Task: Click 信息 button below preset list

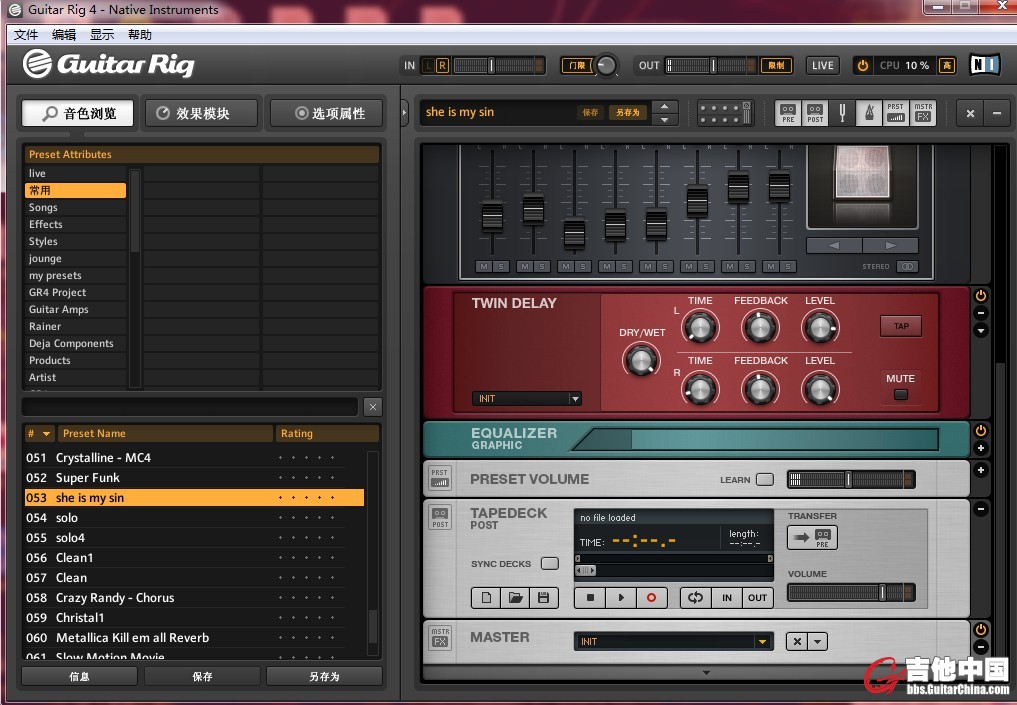Action: (x=79, y=676)
